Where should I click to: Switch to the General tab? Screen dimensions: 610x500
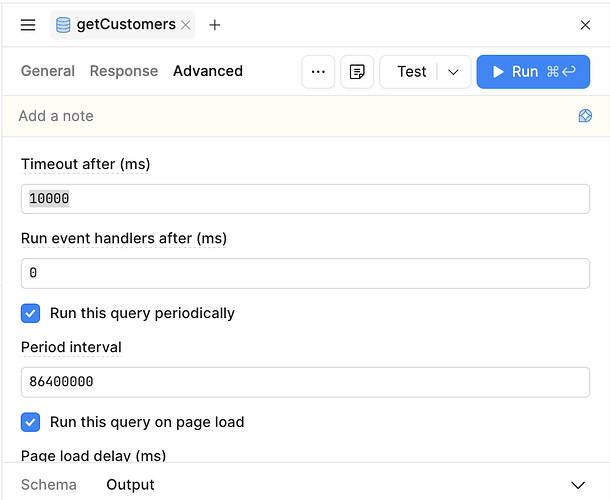click(x=48, y=71)
